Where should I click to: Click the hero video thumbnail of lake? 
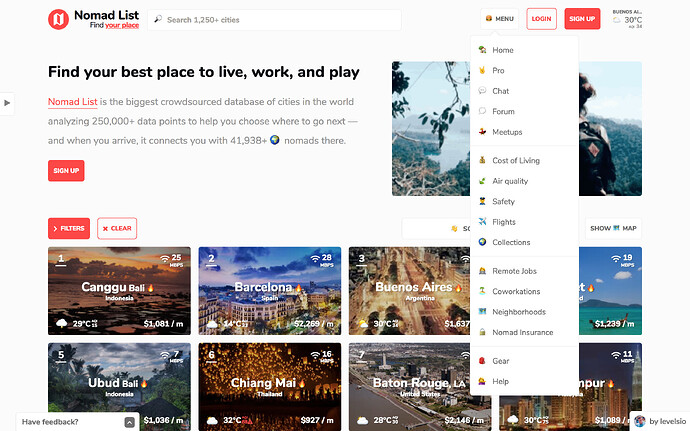click(431, 129)
